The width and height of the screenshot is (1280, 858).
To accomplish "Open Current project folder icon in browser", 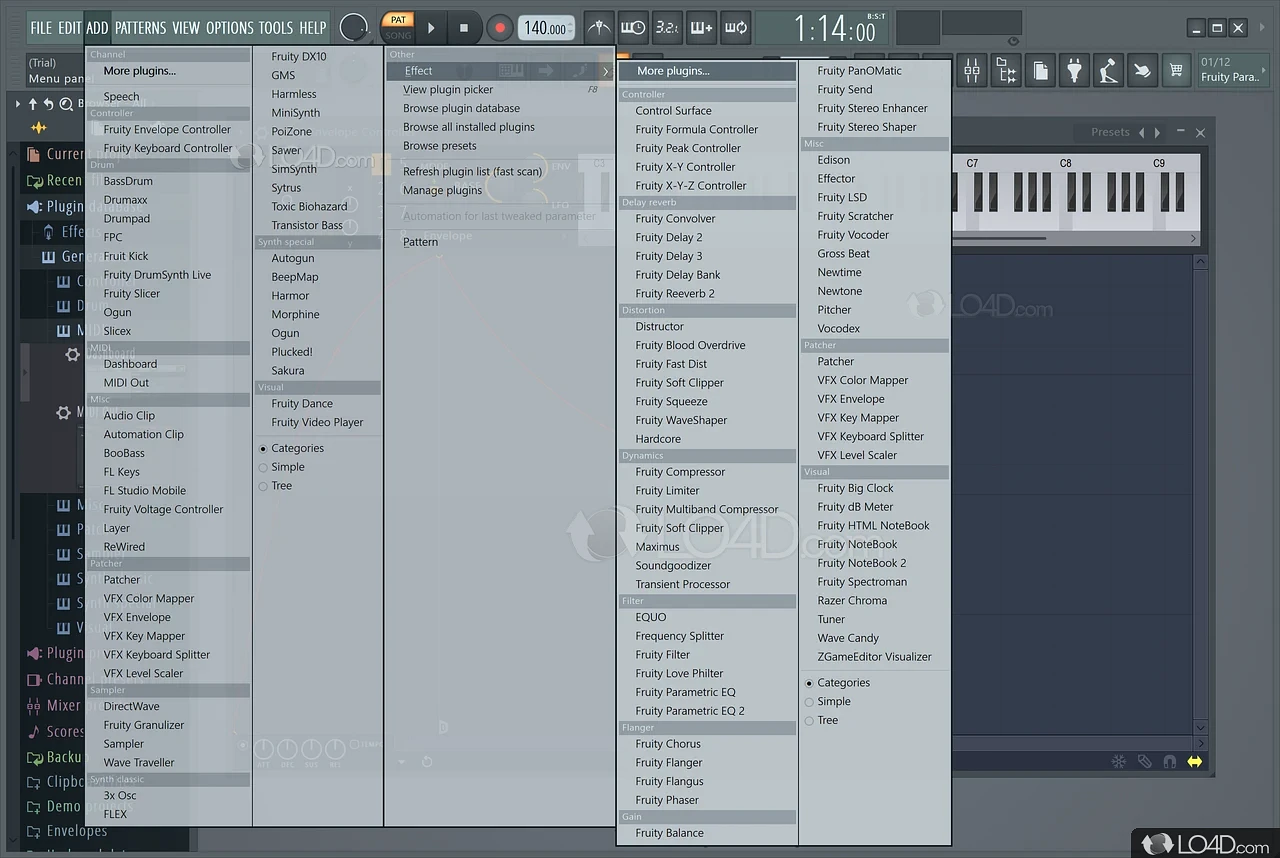I will coord(34,154).
